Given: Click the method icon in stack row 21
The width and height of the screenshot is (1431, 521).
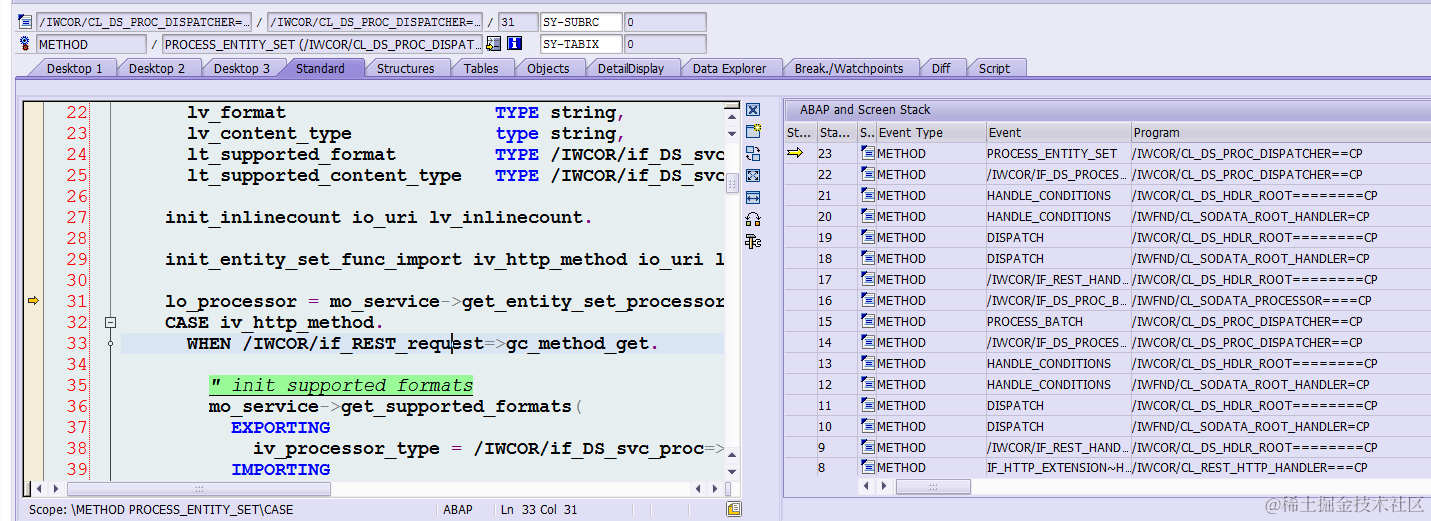Looking at the screenshot, I should point(868,195).
